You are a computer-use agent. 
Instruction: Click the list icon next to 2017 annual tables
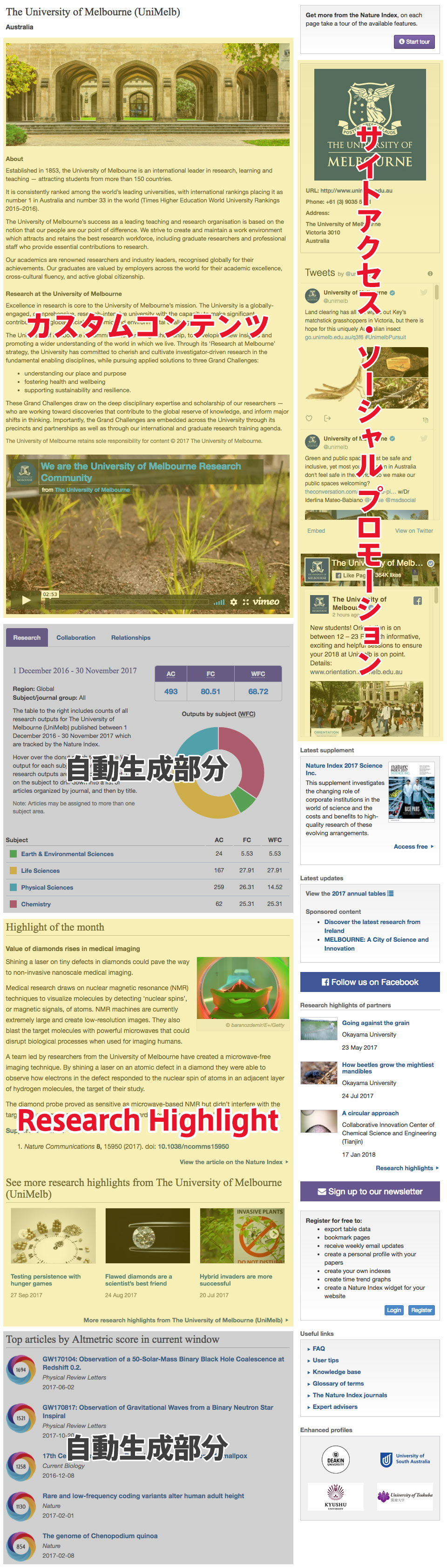click(x=390, y=893)
